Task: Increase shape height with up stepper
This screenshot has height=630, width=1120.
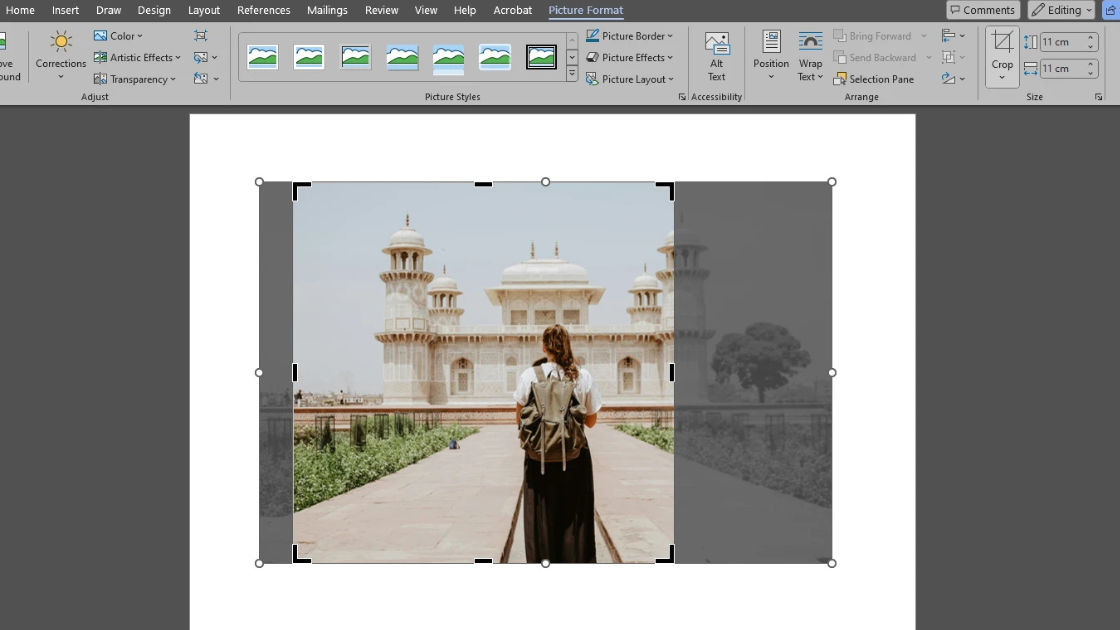Action: pyautogui.click(x=1090, y=38)
